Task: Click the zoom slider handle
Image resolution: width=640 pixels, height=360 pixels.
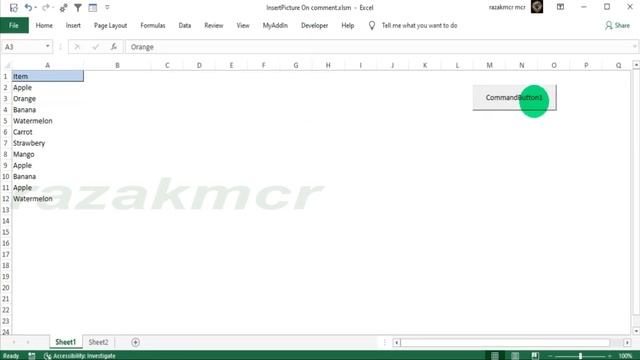Action: tap(580, 356)
